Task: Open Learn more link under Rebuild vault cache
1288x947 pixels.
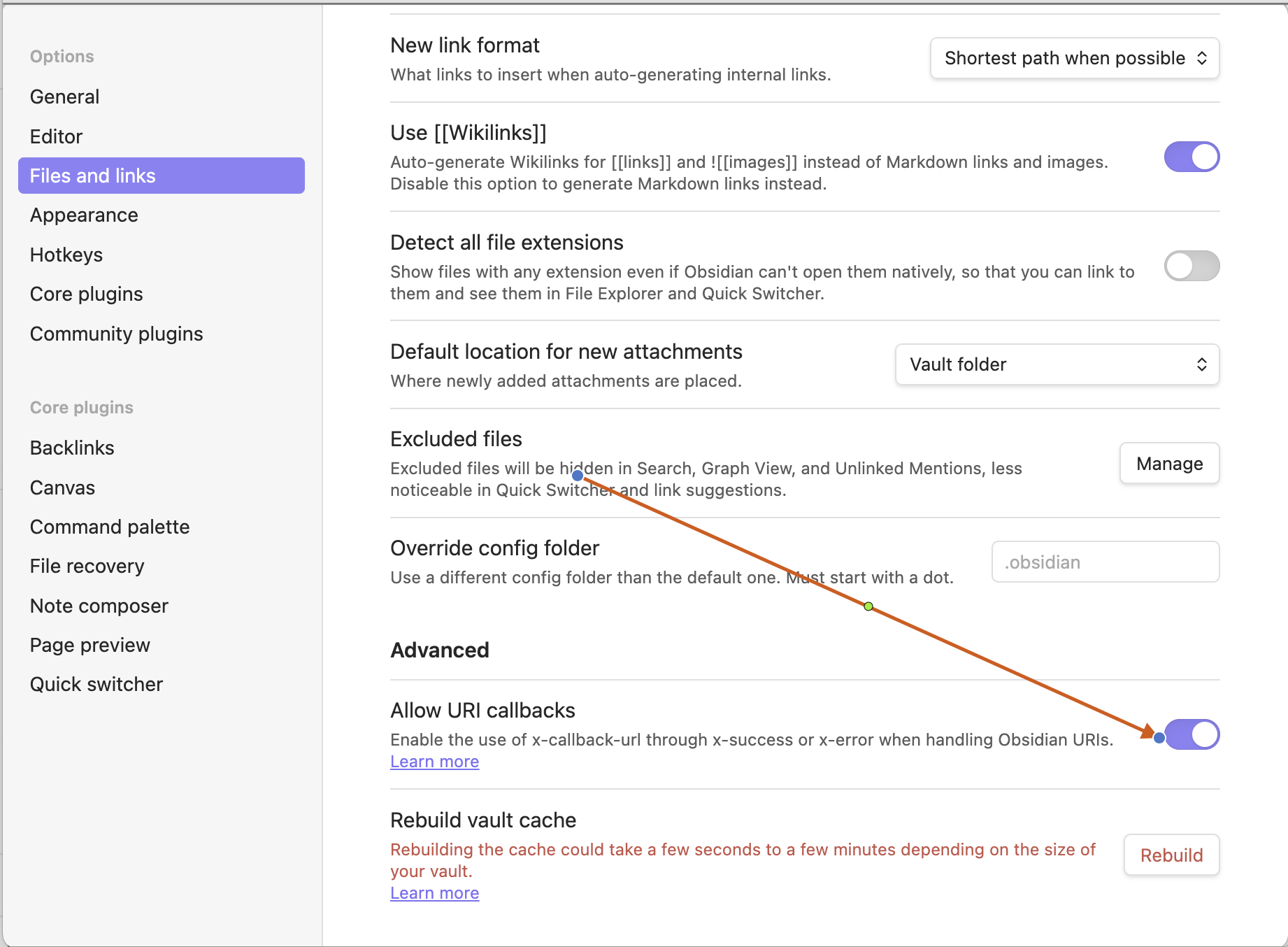Action: (x=434, y=893)
